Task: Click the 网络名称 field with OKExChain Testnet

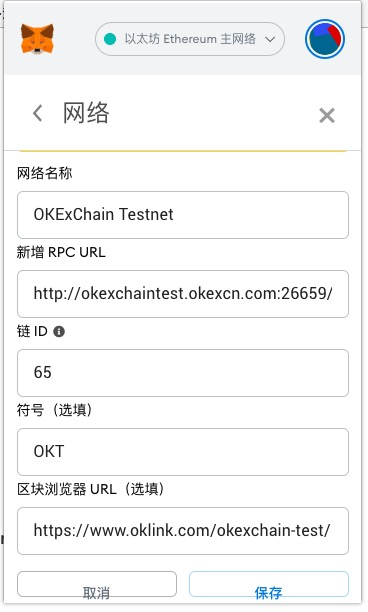Action: click(183, 215)
